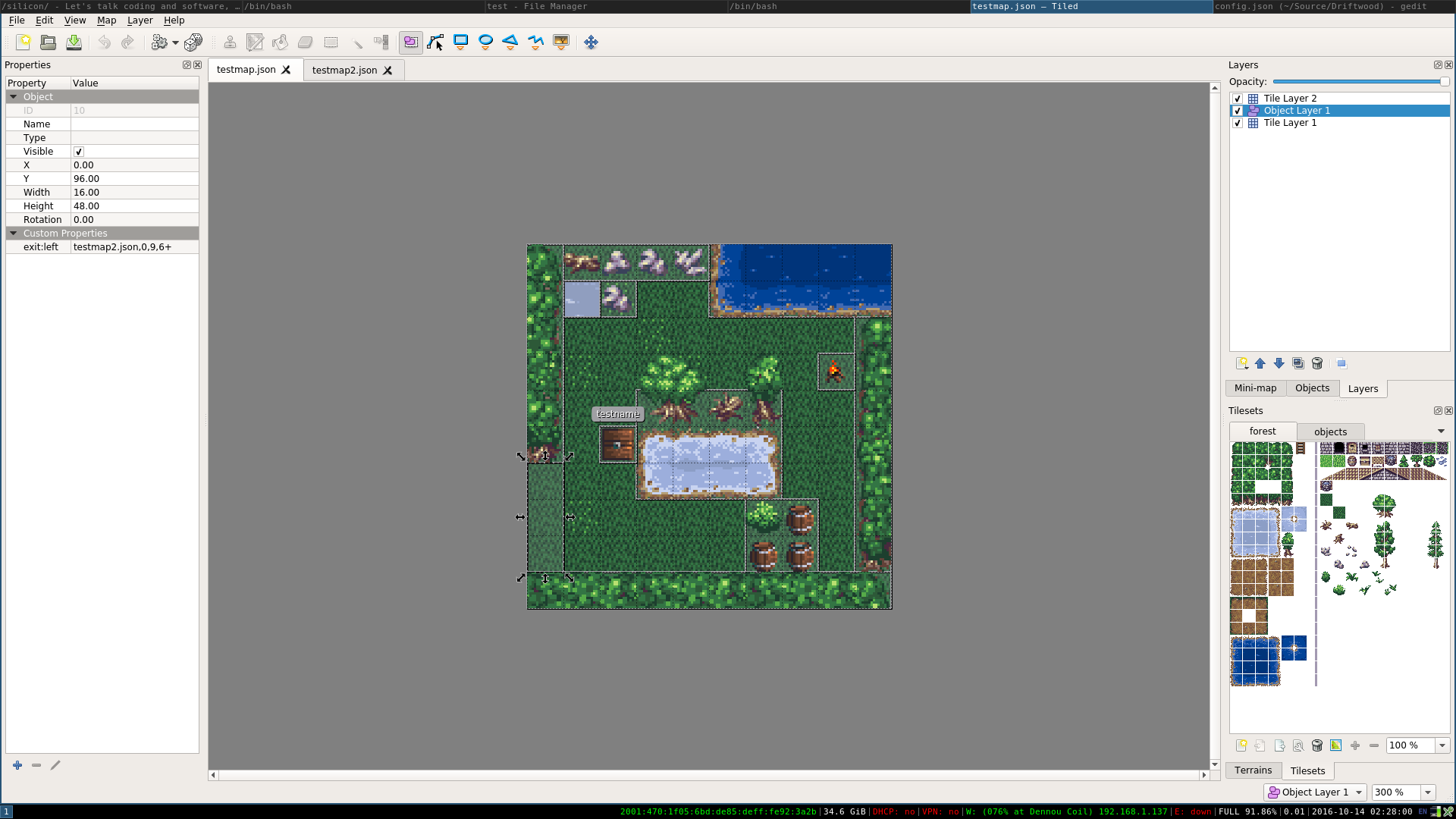Switch to the testmap2.json tab

pyautogui.click(x=344, y=70)
